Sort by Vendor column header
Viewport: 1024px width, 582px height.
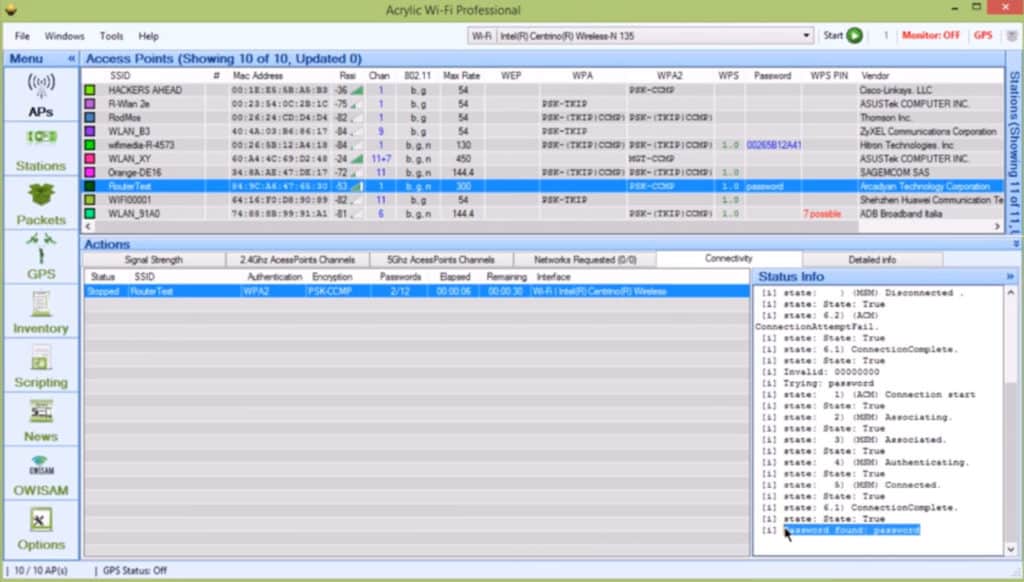tap(875, 76)
